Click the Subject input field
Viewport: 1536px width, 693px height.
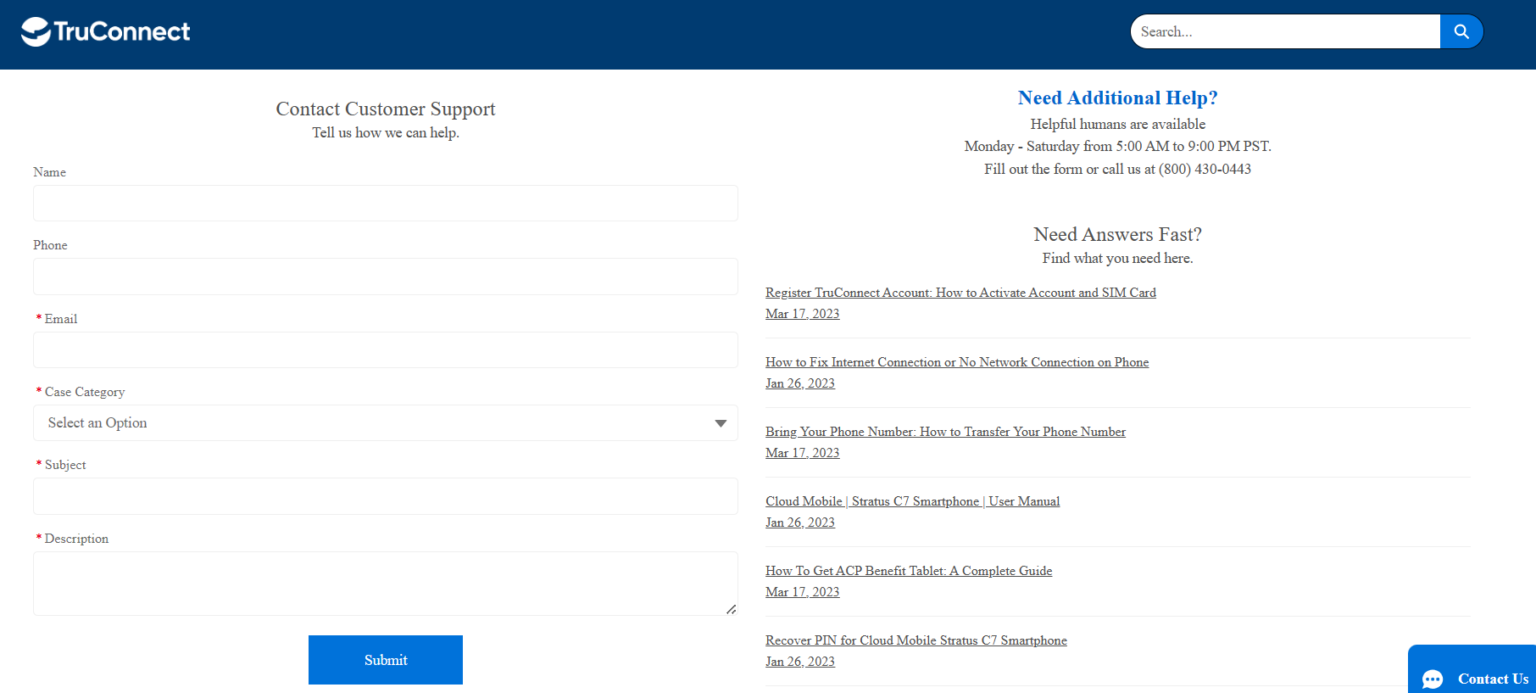click(x=385, y=496)
